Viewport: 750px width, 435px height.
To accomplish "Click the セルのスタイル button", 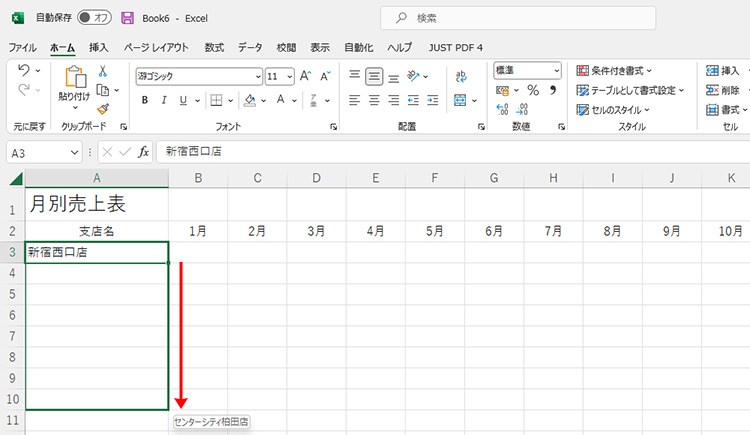I will [614, 109].
